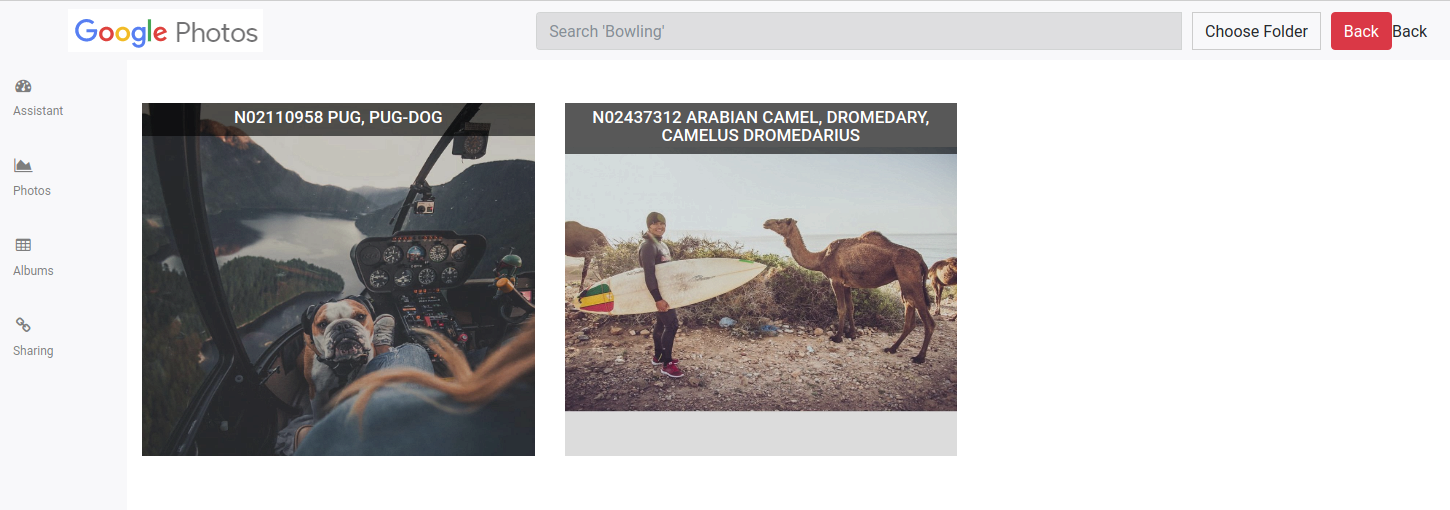Select the N02110958 Pug caption banner
The height and width of the screenshot is (510, 1450).
pyautogui.click(x=338, y=118)
